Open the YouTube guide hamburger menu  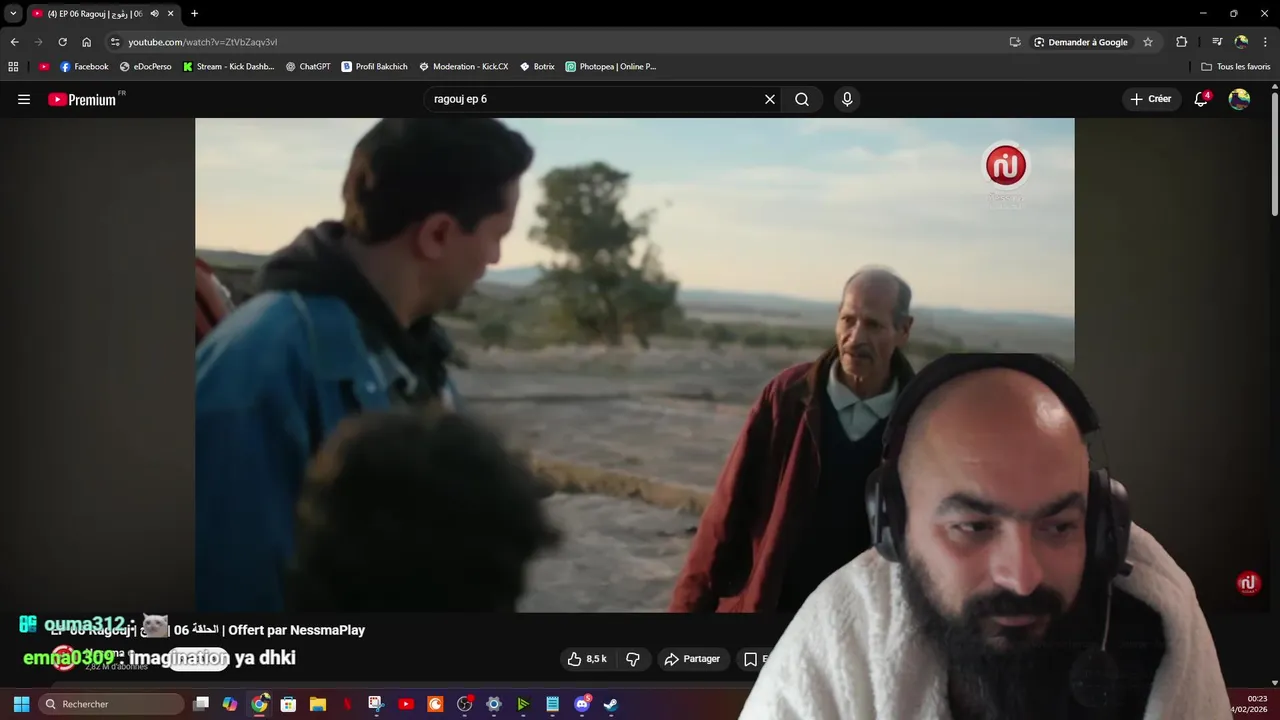coord(24,99)
